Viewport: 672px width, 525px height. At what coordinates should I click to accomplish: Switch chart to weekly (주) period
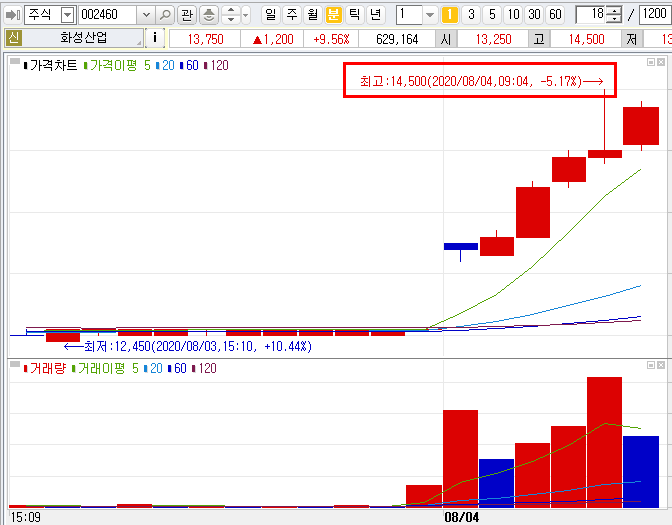291,15
